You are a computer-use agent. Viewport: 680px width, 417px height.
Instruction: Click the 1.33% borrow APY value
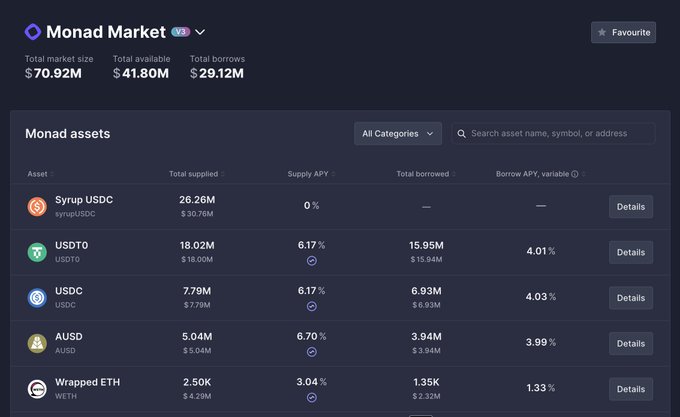[x=541, y=388]
